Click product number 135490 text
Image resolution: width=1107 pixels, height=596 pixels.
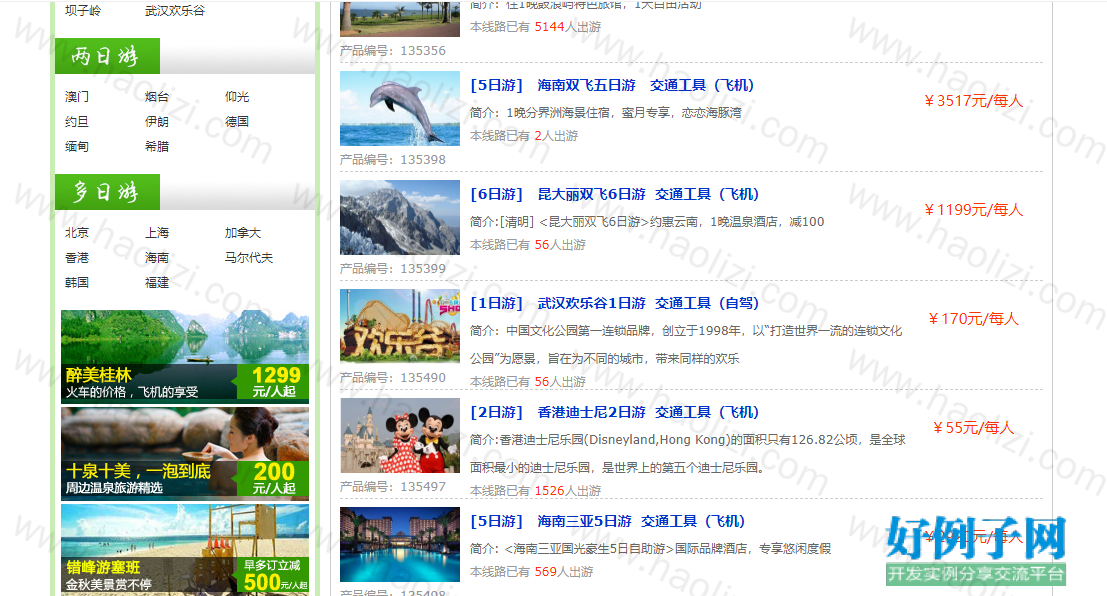(393, 378)
